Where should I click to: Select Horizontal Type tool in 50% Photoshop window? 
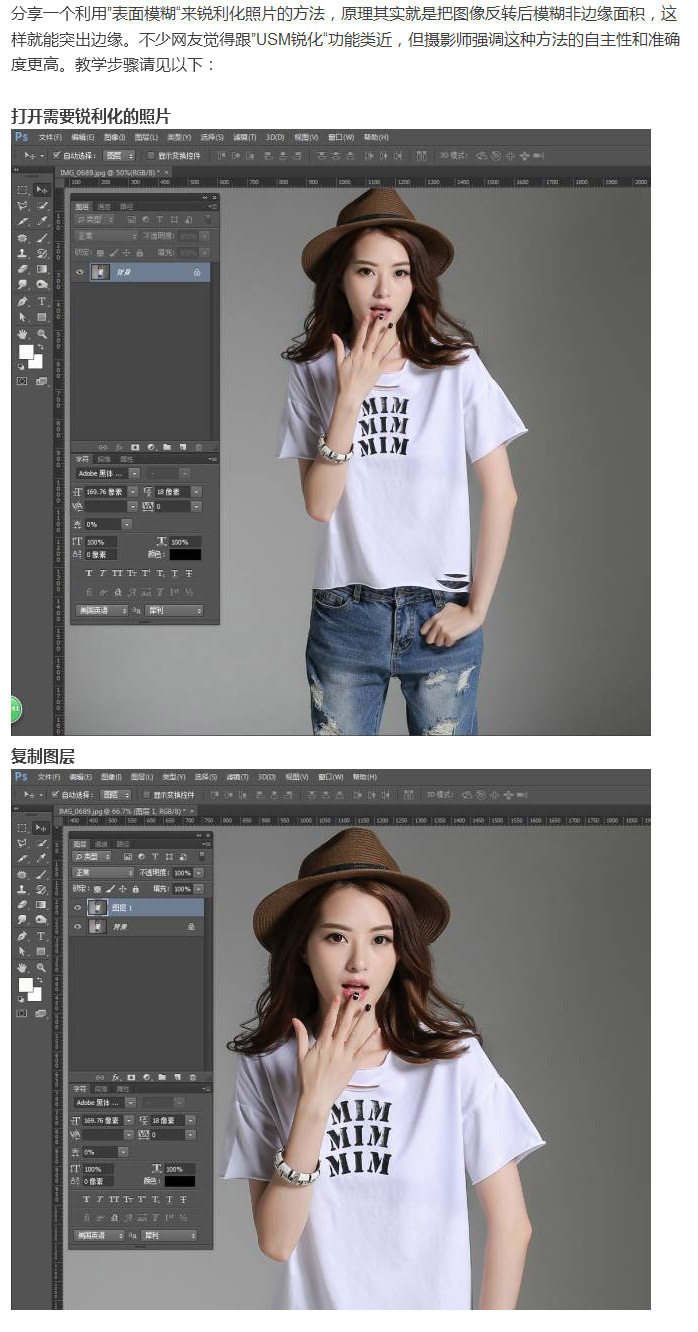click(x=41, y=302)
